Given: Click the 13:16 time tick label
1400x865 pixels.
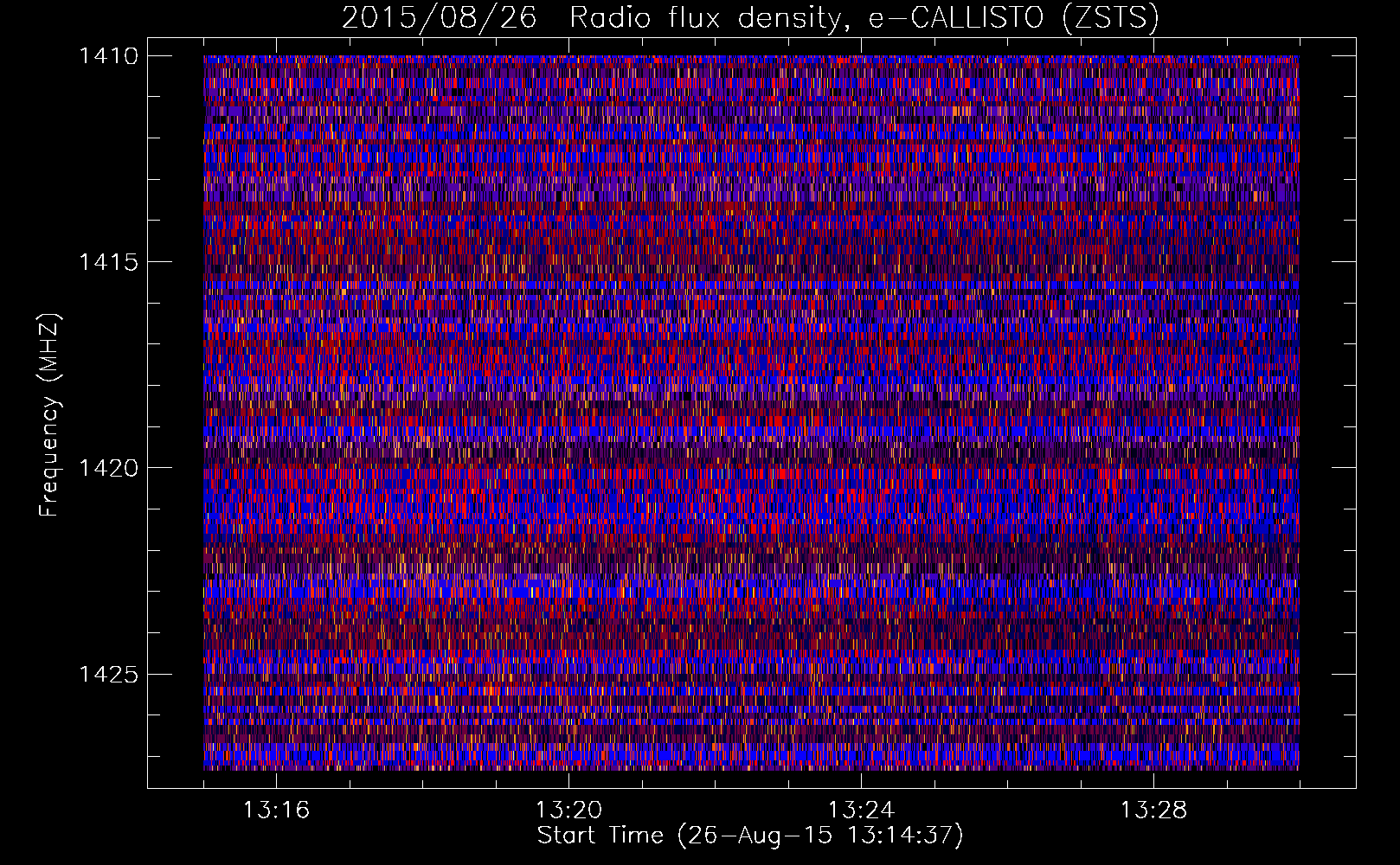Looking at the screenshot, I should pos(276,810).
